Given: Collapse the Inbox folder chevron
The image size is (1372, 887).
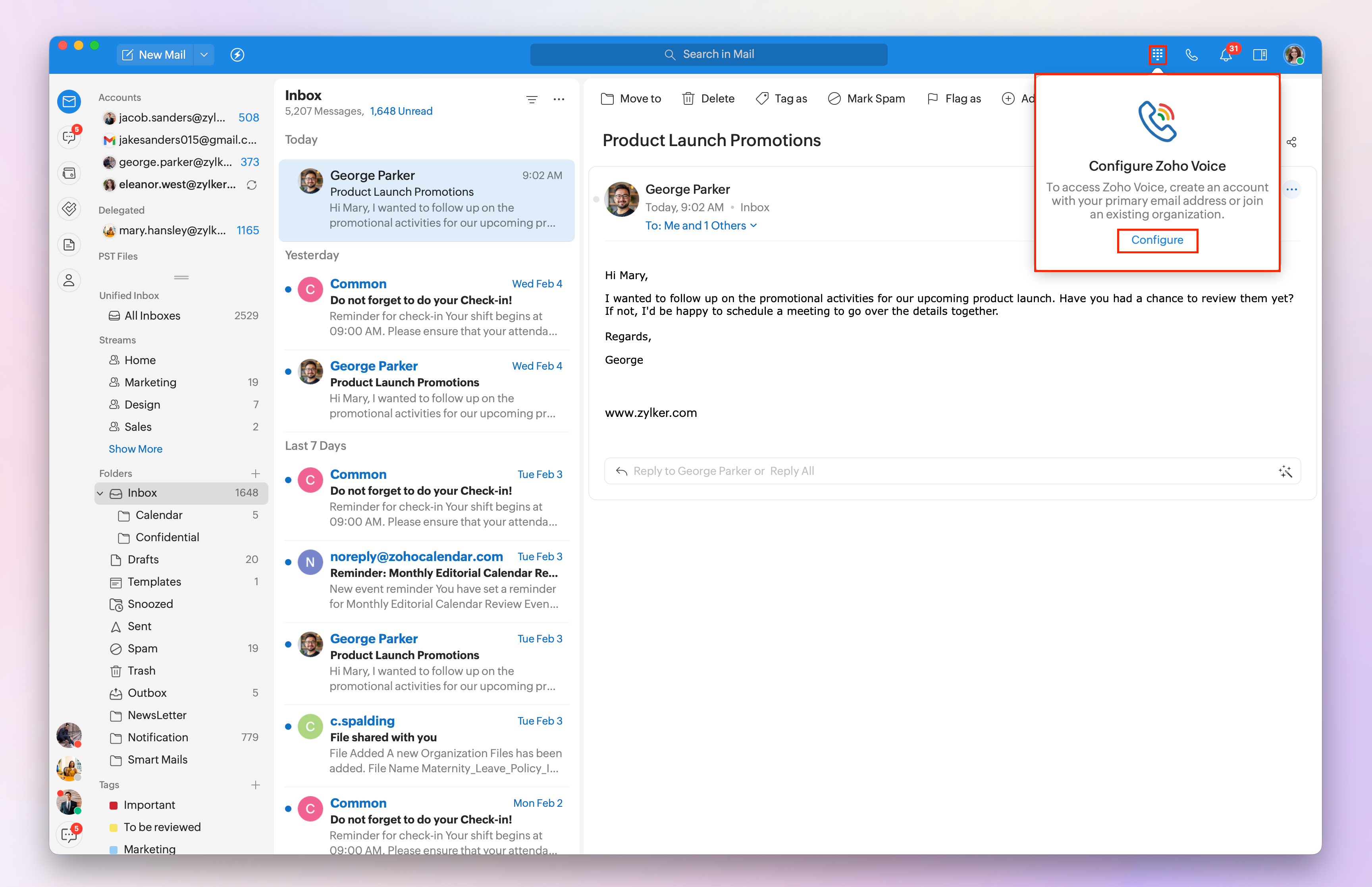Looking at the screenshot, I should point(100,494).
